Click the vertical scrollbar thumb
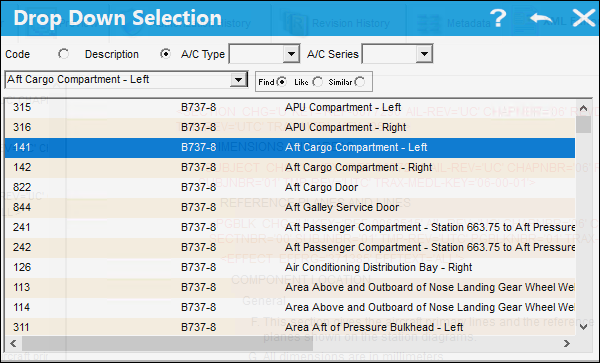The image size is (600, 363). (x=584, y=124)
